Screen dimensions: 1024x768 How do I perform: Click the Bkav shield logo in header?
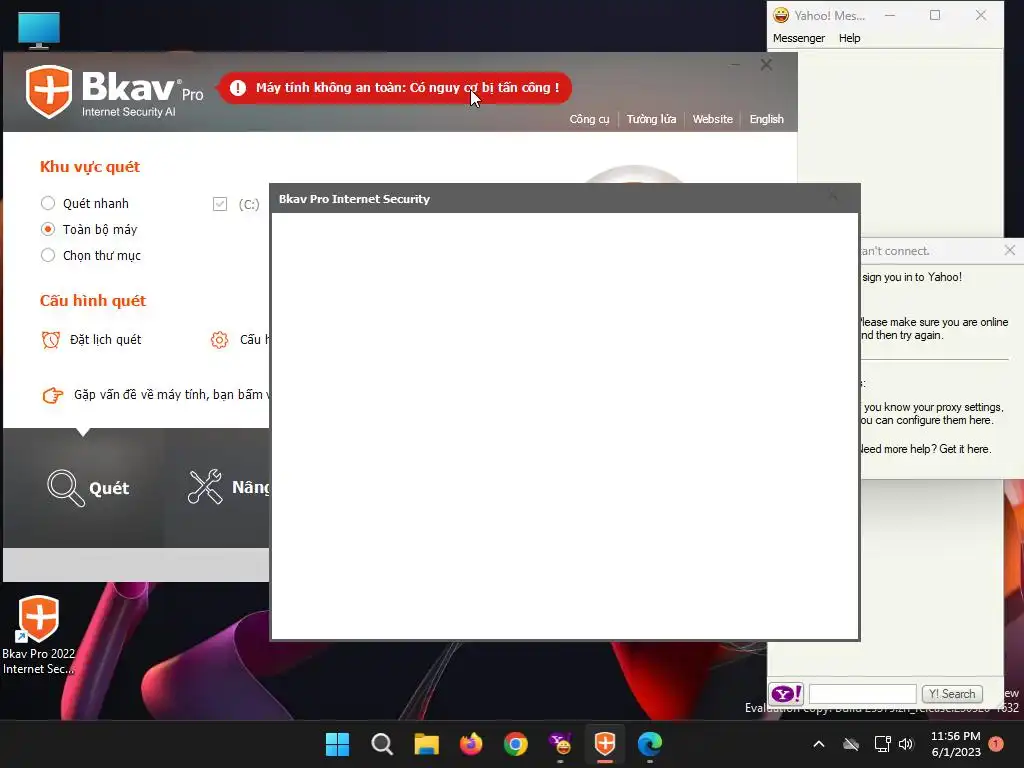click(48, 91)
